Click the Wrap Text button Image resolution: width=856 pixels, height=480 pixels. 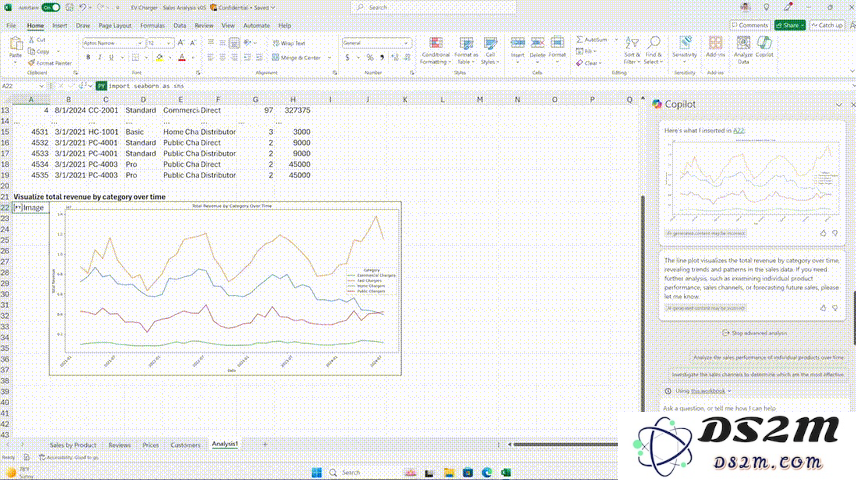(x=289, y=43)
